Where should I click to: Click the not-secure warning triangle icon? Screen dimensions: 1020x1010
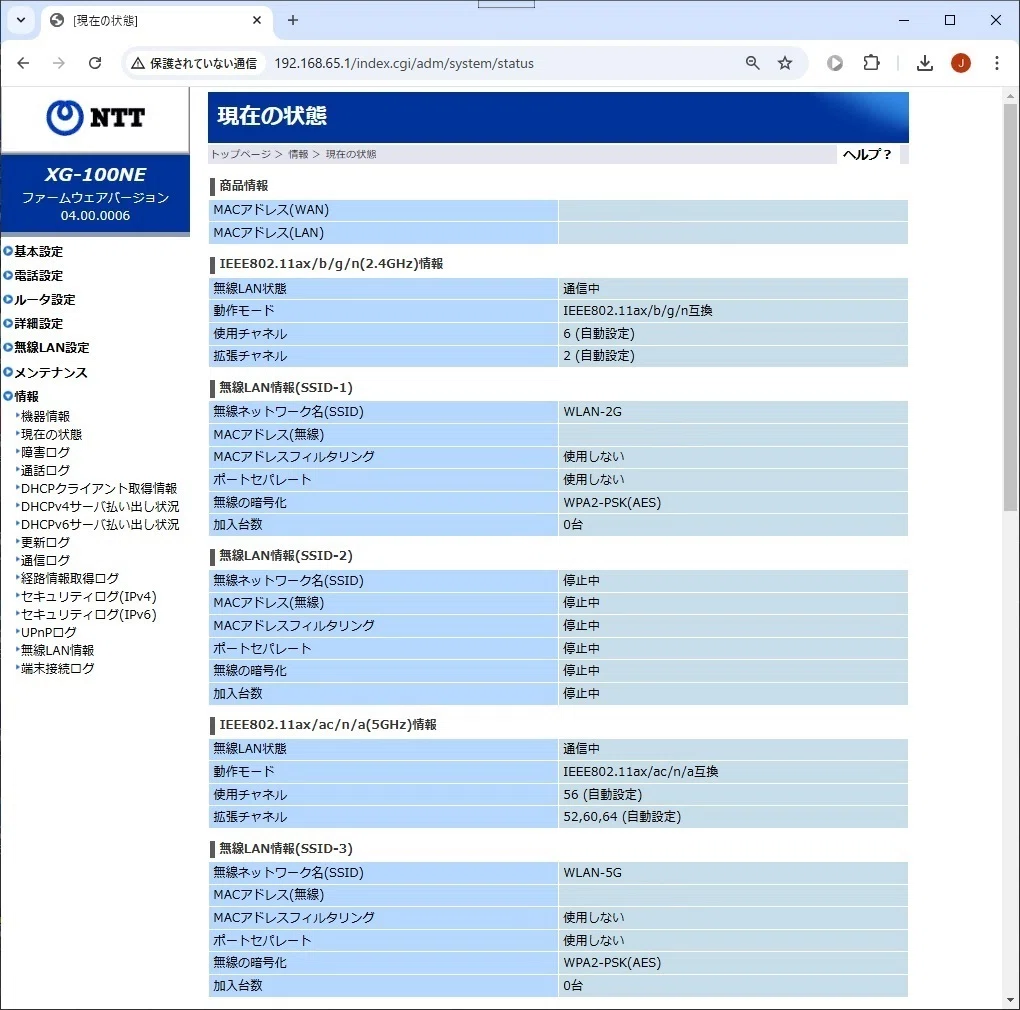137,63
